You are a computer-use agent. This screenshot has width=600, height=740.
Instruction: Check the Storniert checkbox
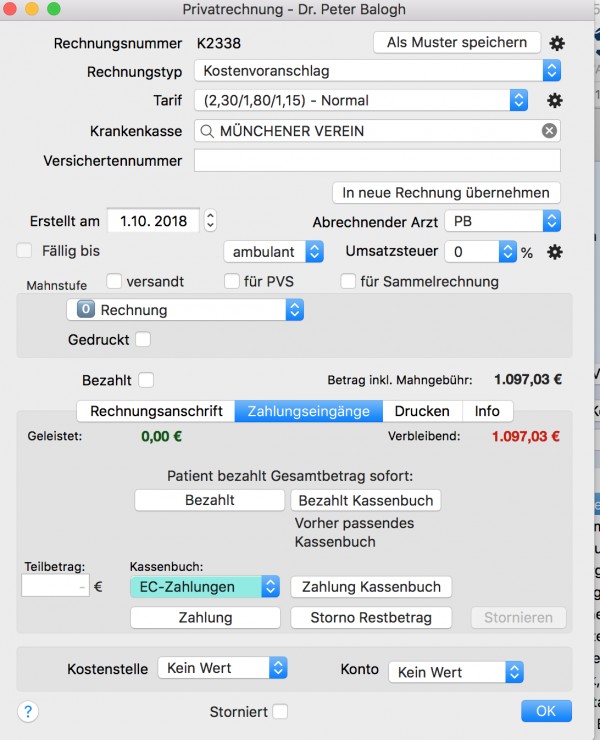(x=280, y=711)
